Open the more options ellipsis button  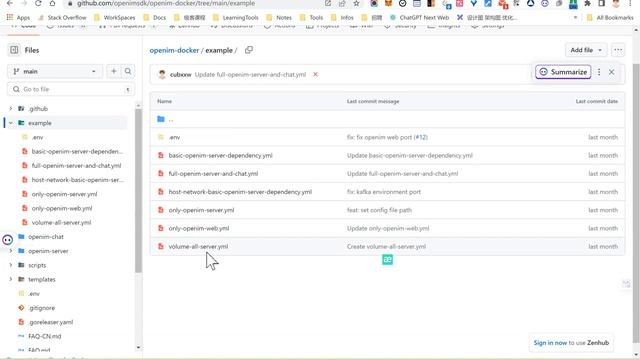618,50
